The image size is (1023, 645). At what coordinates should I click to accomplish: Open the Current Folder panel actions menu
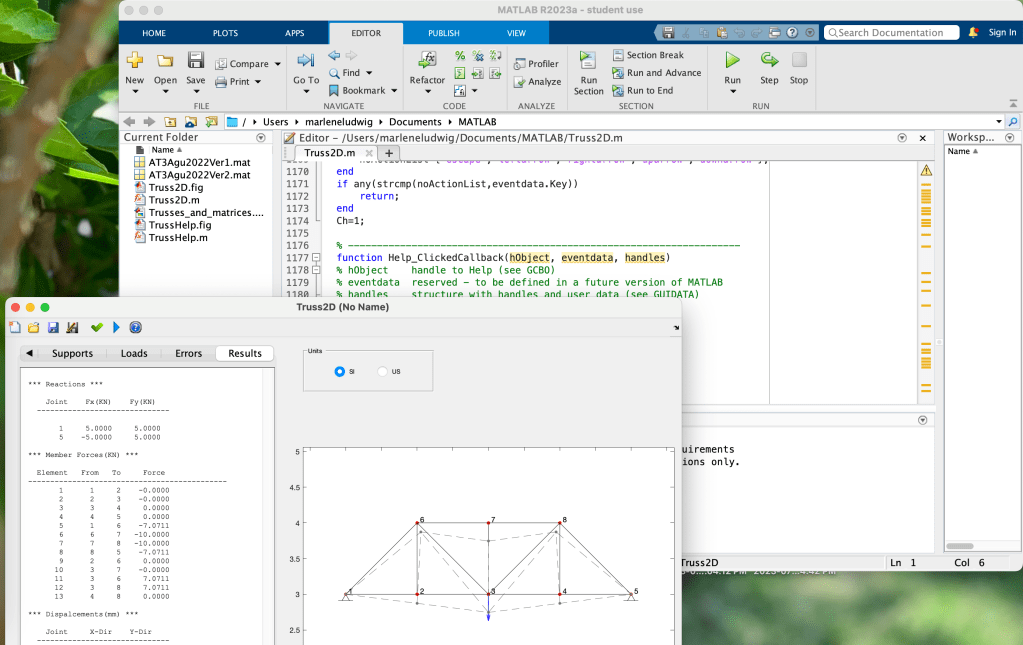(x=261, y=137)
